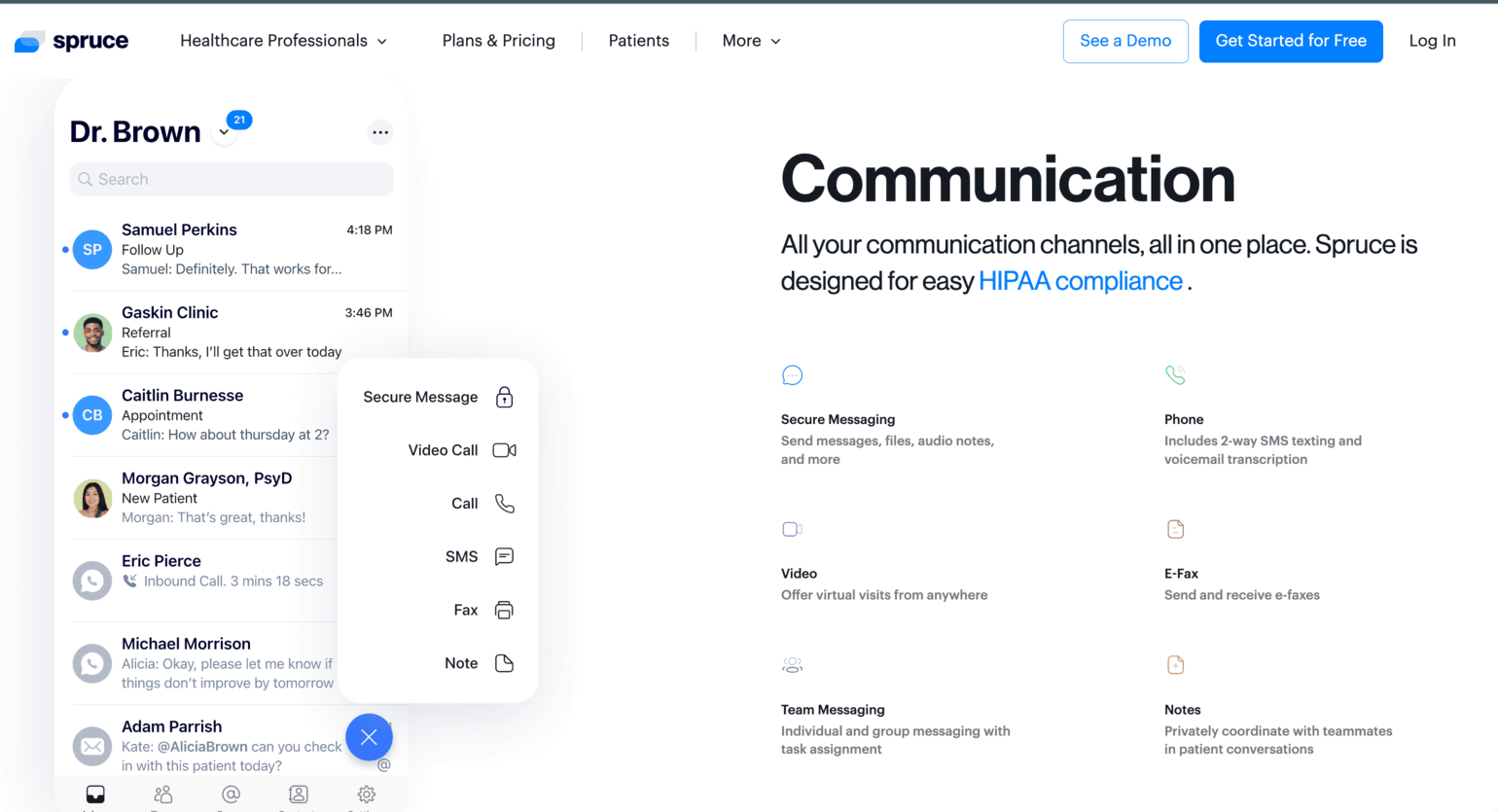Click the Notes feature icon

click(x=1175, y=665)
